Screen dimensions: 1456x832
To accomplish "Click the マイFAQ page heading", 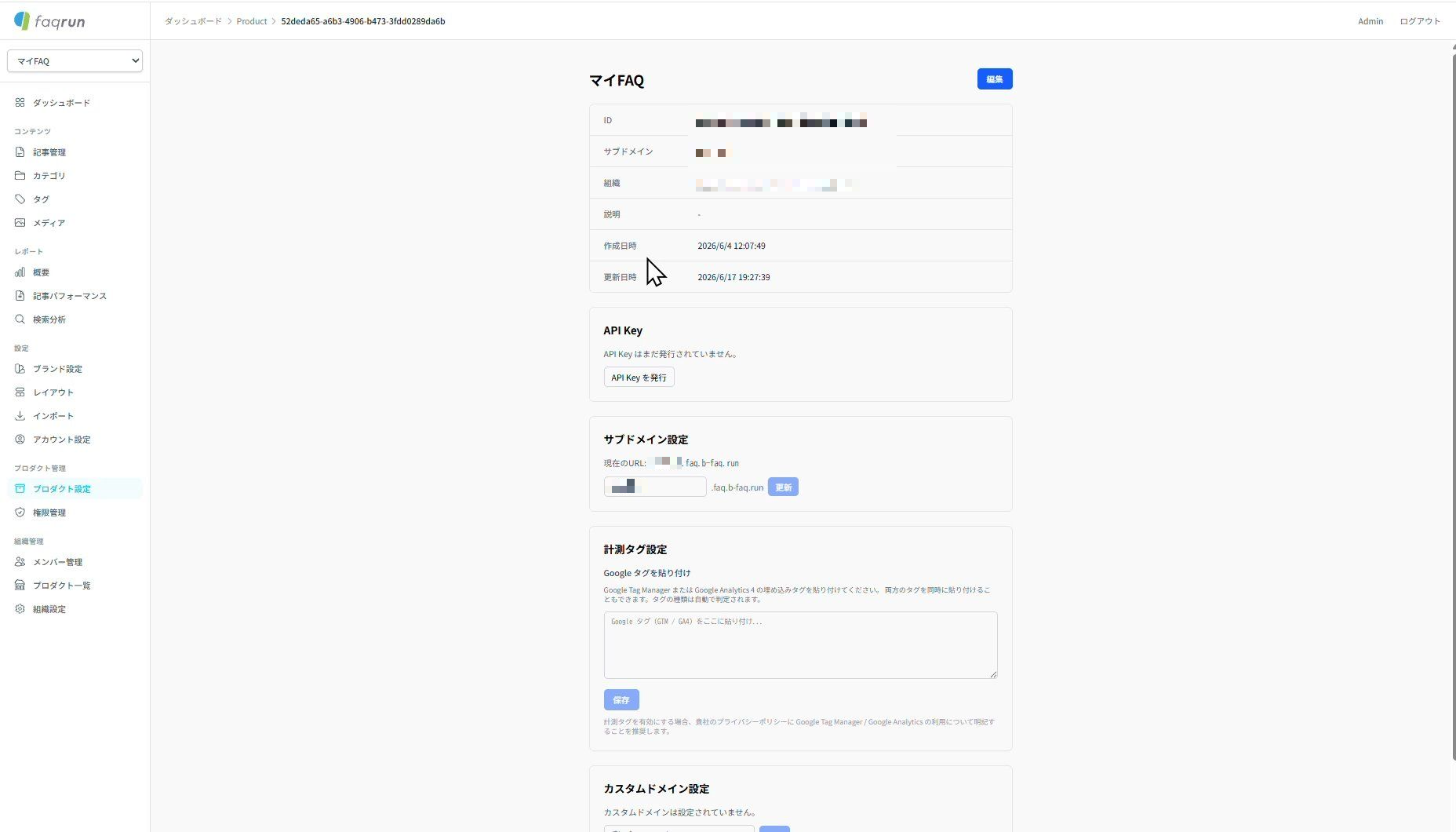I will pos(617,80).
